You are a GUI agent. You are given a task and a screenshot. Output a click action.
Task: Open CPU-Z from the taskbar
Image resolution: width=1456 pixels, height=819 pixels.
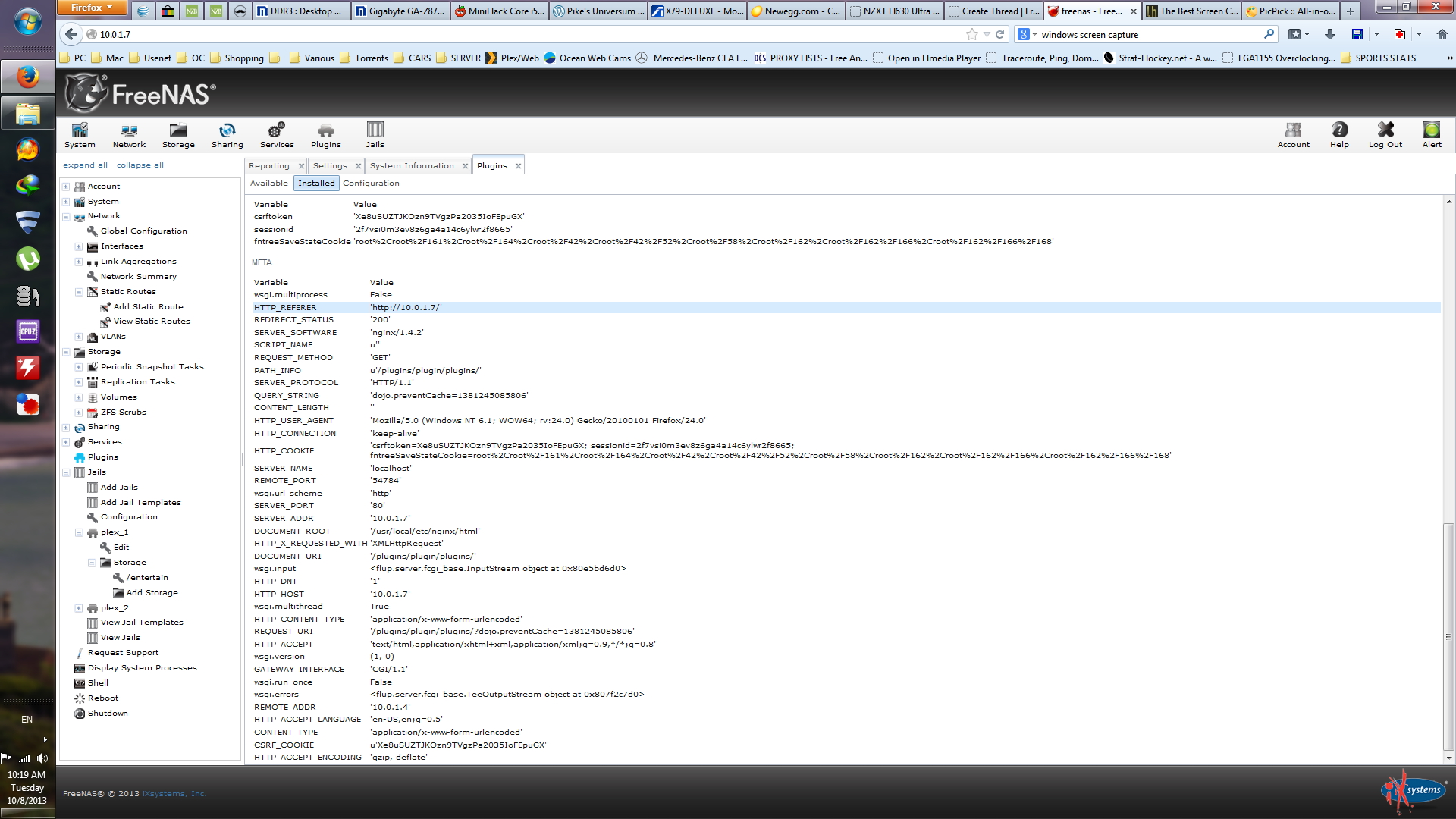click(x=27, y=331)
